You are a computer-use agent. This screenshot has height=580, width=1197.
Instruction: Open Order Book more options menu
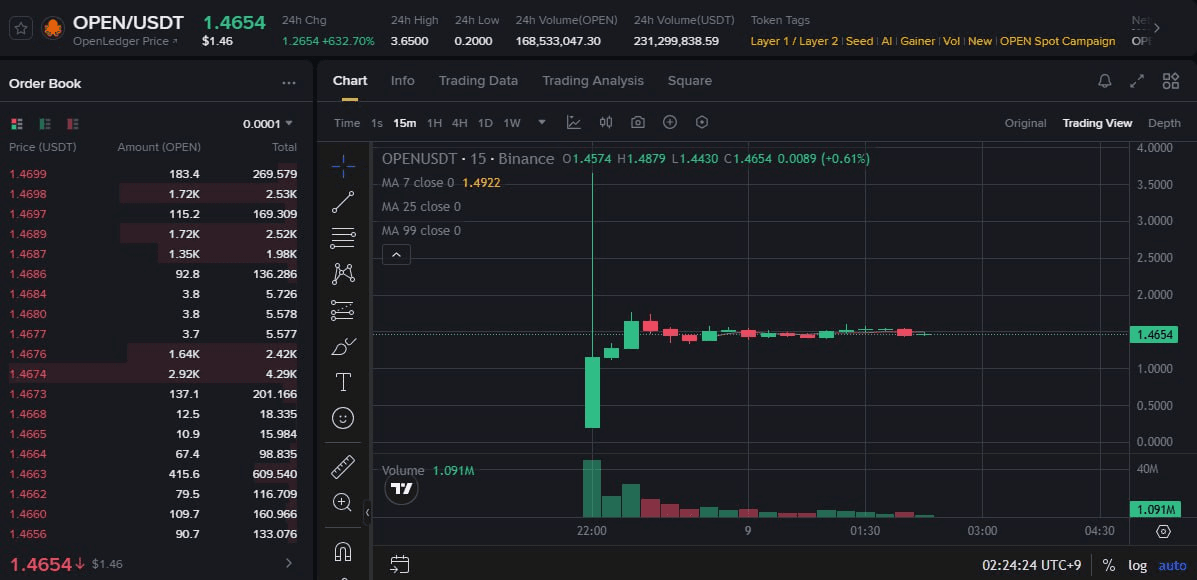click(x=289, y=83)
